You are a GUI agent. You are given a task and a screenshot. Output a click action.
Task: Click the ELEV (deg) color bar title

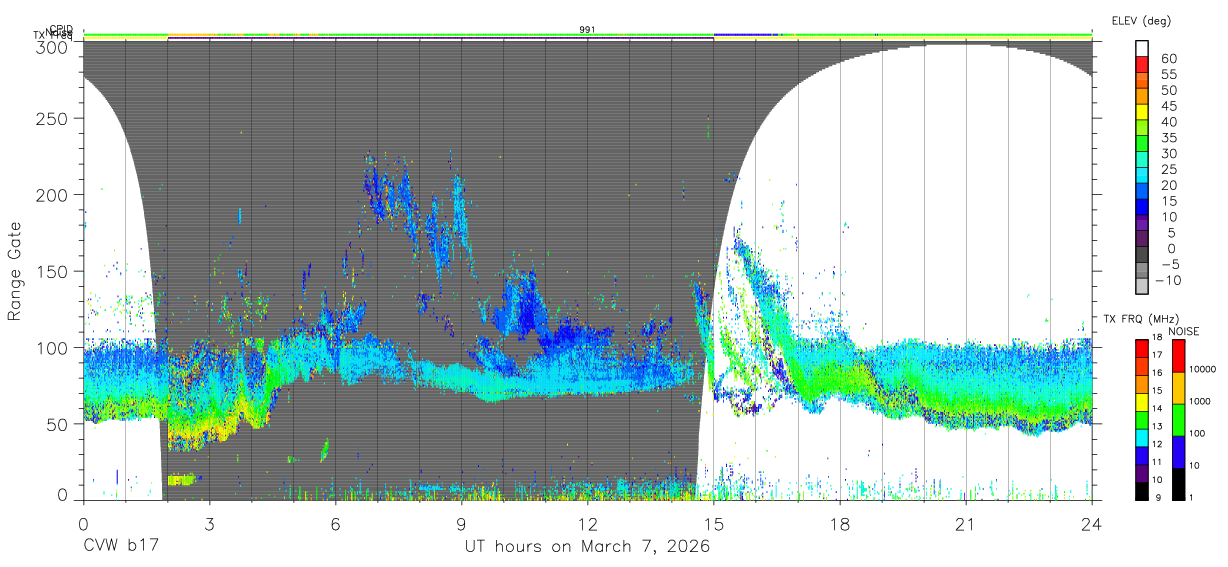[x=1140, y=20]
